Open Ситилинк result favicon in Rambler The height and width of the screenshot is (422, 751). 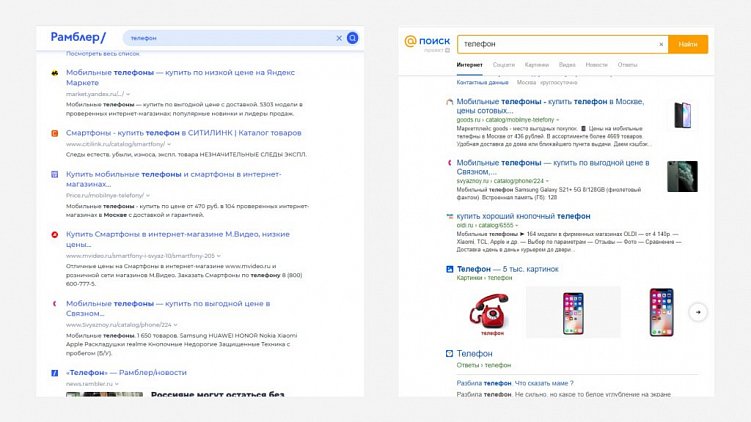[55, 133]
